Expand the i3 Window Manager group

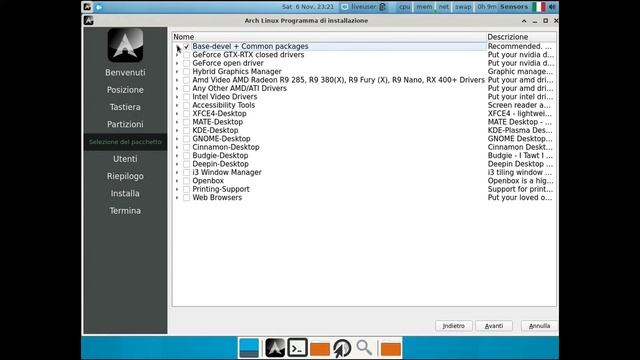click(177, 172)
